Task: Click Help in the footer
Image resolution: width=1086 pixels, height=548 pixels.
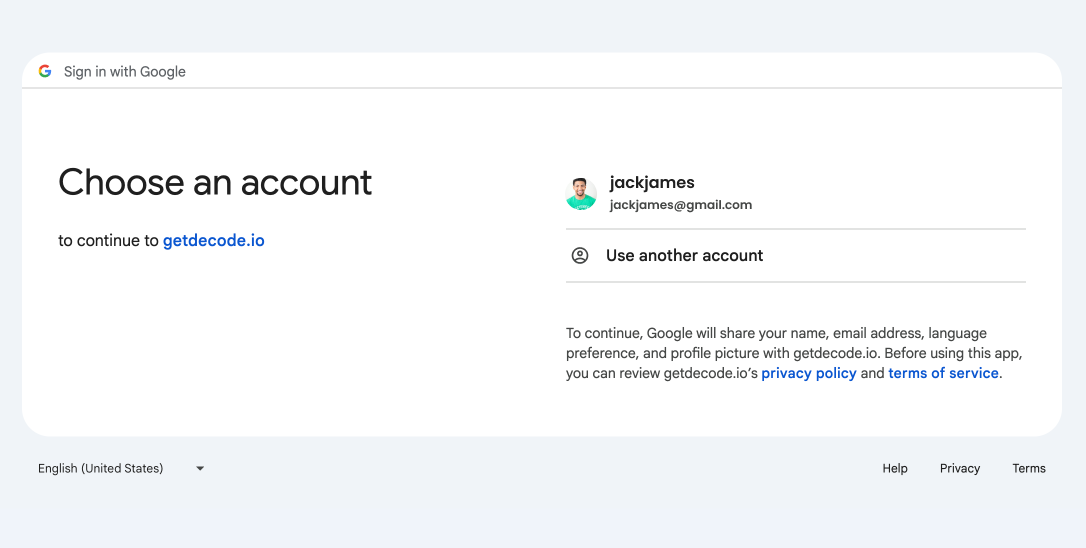Action: tap(895, 468)
